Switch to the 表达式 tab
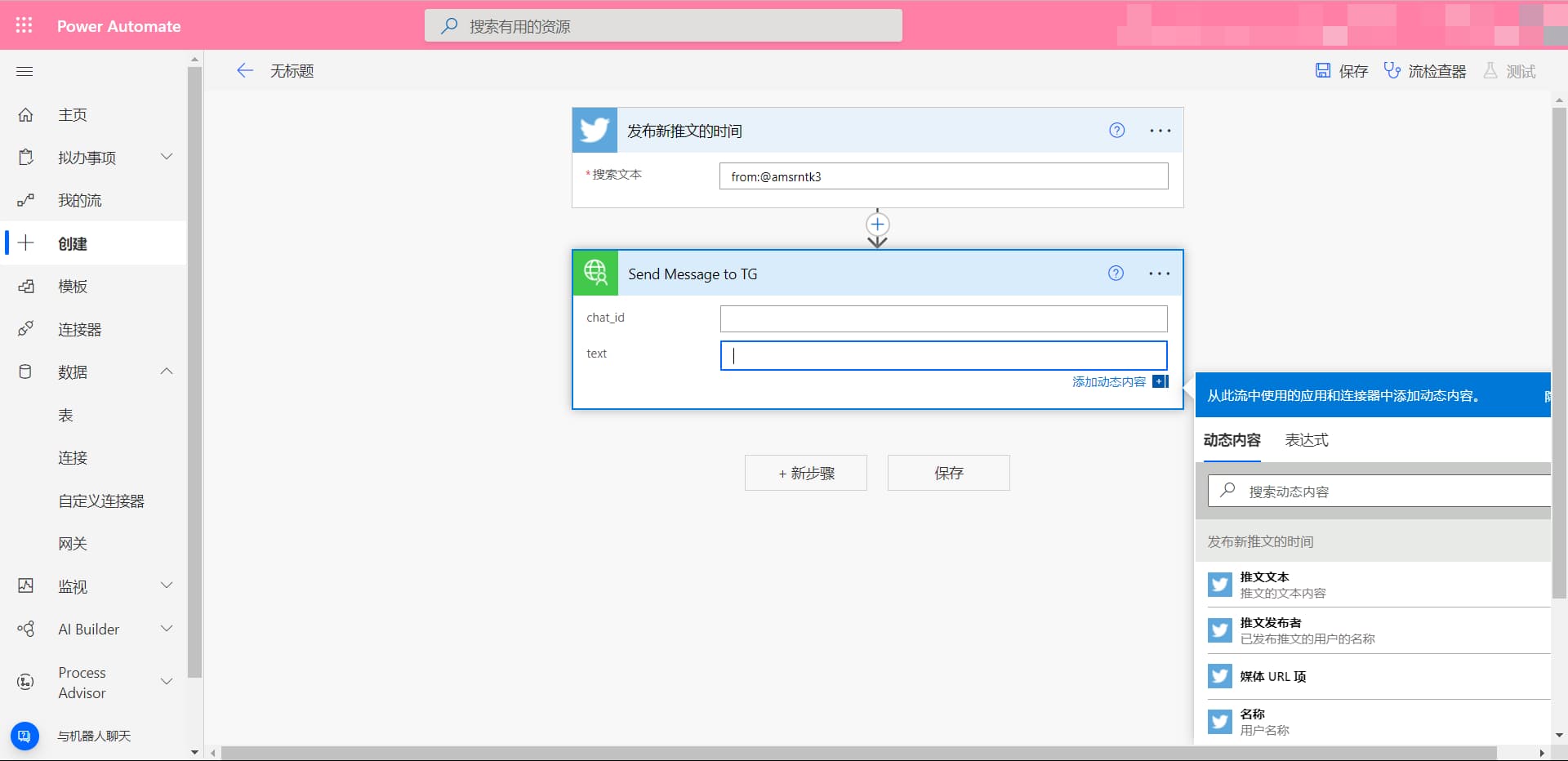Image resolution: width=1568 pixels, height=761 pixels. tap(1307, 440)
